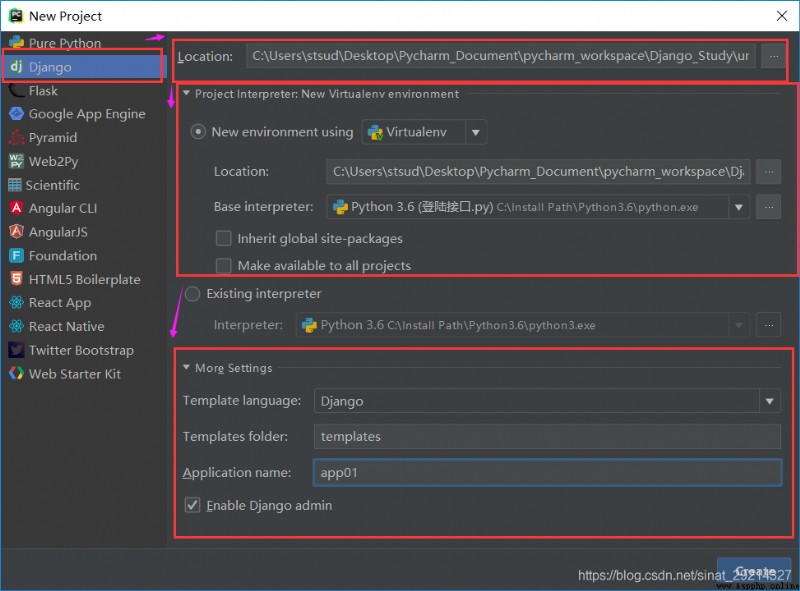
Task: Click the Python icon in Base interpreter field
Action: click(x=340, y=207)
